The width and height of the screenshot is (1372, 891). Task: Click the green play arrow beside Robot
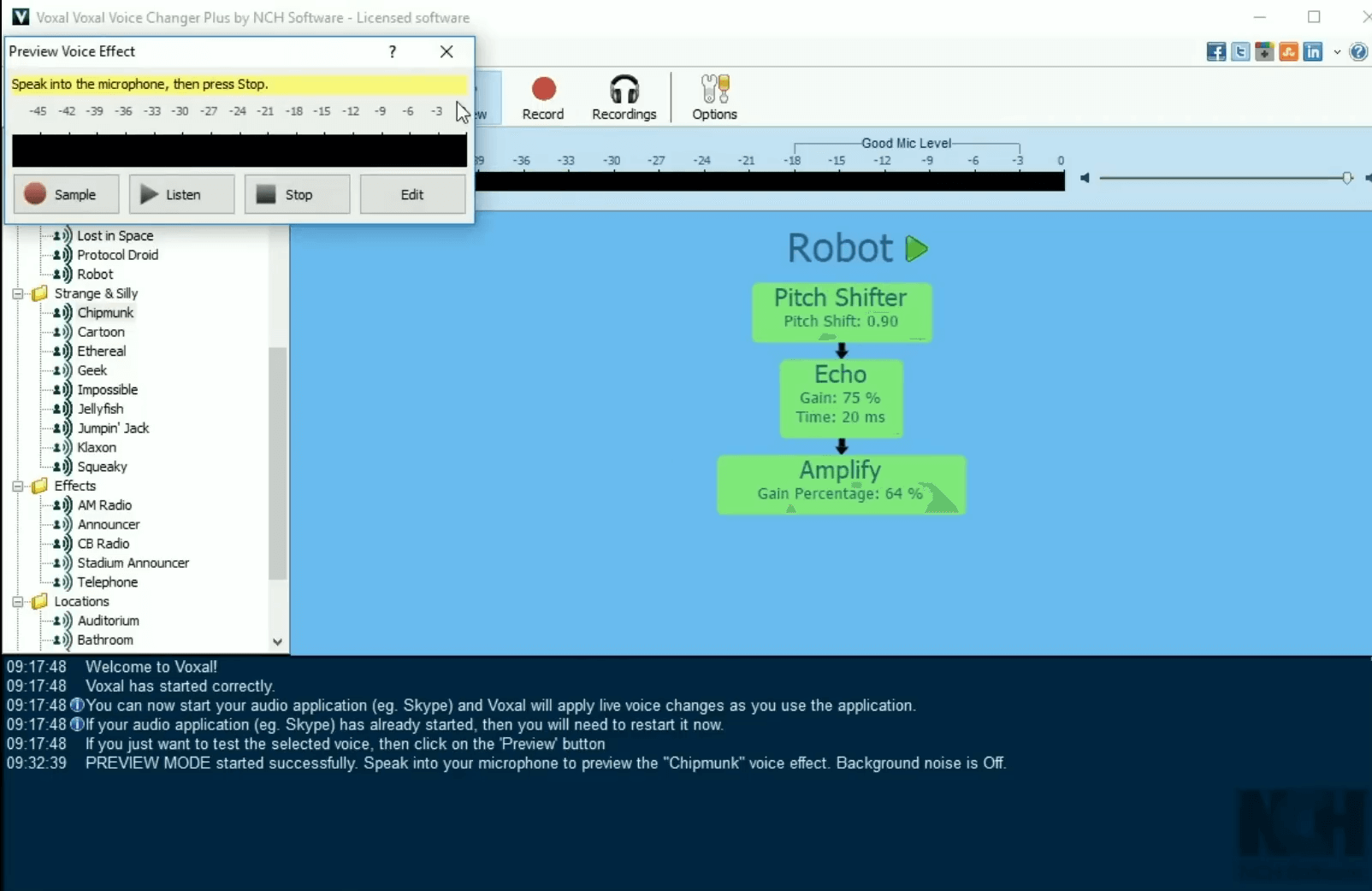(916, 249)
